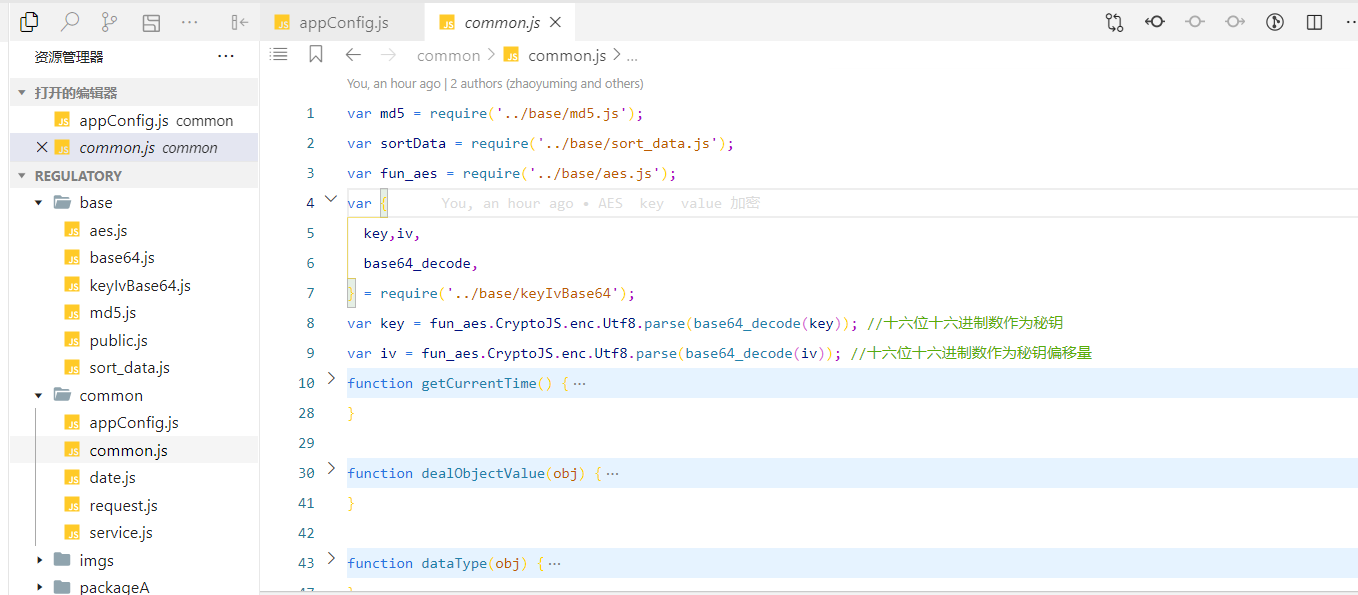Screen dimensions: 1358x595
Task: Click the common breadcrumb segment
Action: pos(448,55)
